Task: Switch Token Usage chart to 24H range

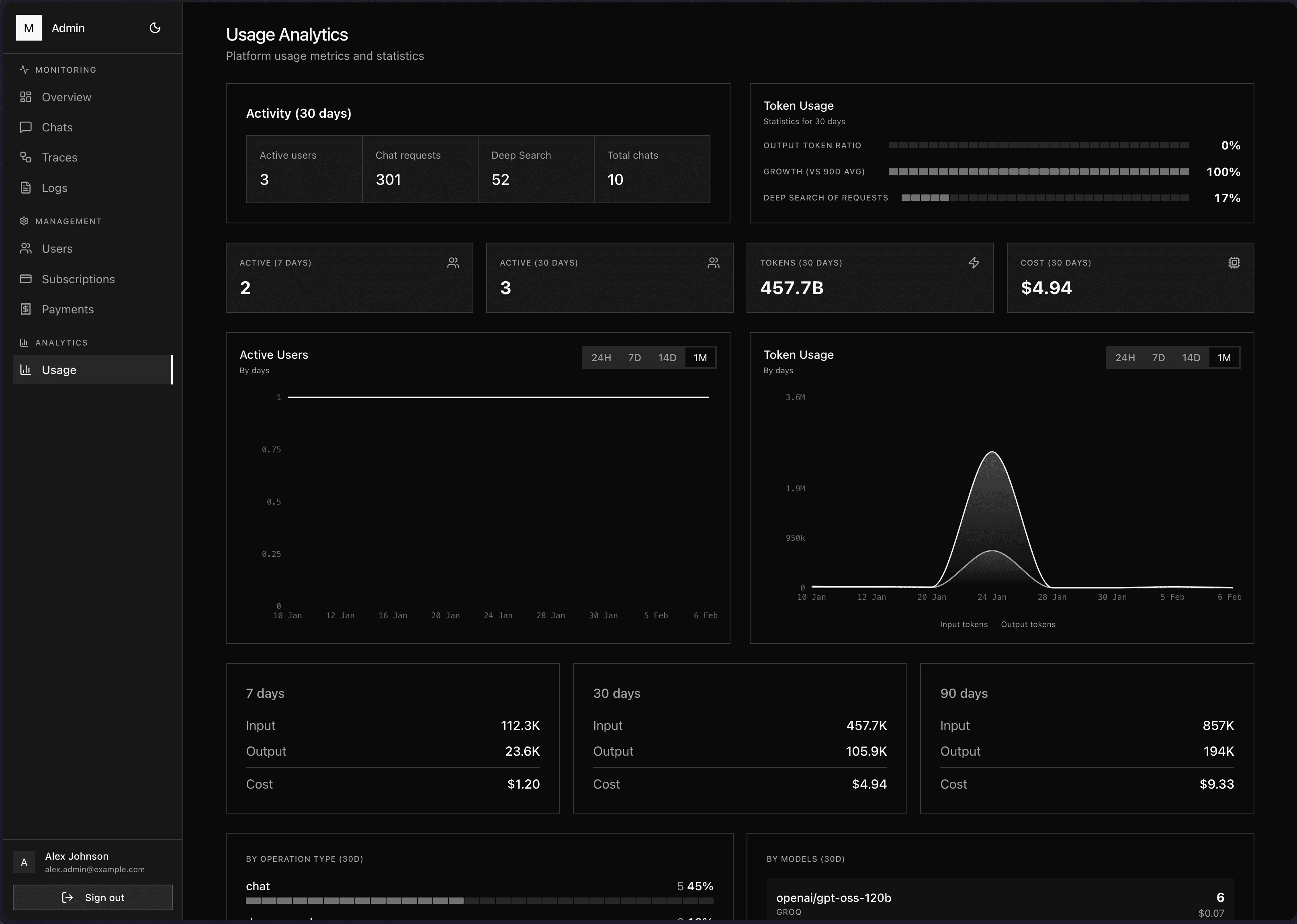Action: [1126, 357]
